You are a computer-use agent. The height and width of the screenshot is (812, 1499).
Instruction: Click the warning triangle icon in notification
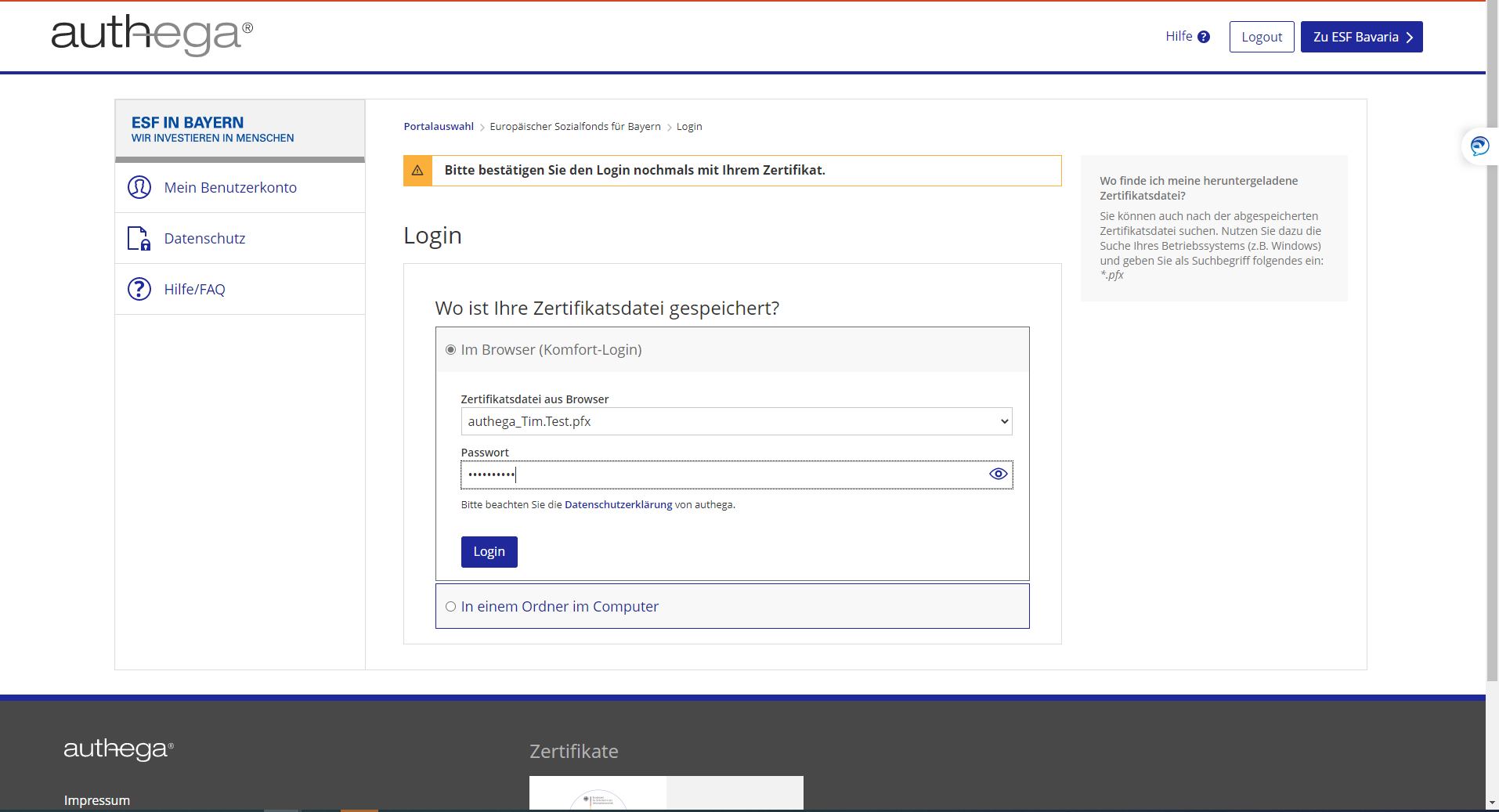pyautogui.click(x=417, y=171)
